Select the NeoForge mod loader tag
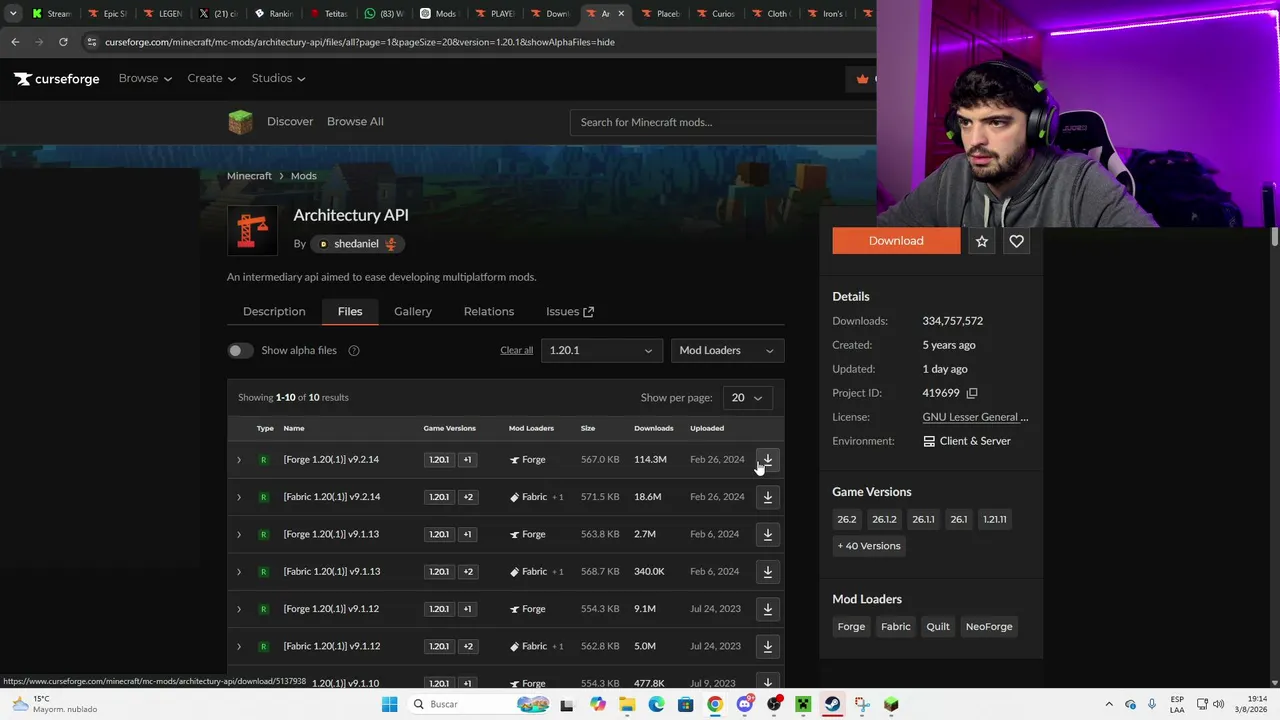The image size is (1280, 720). (989, 627)
